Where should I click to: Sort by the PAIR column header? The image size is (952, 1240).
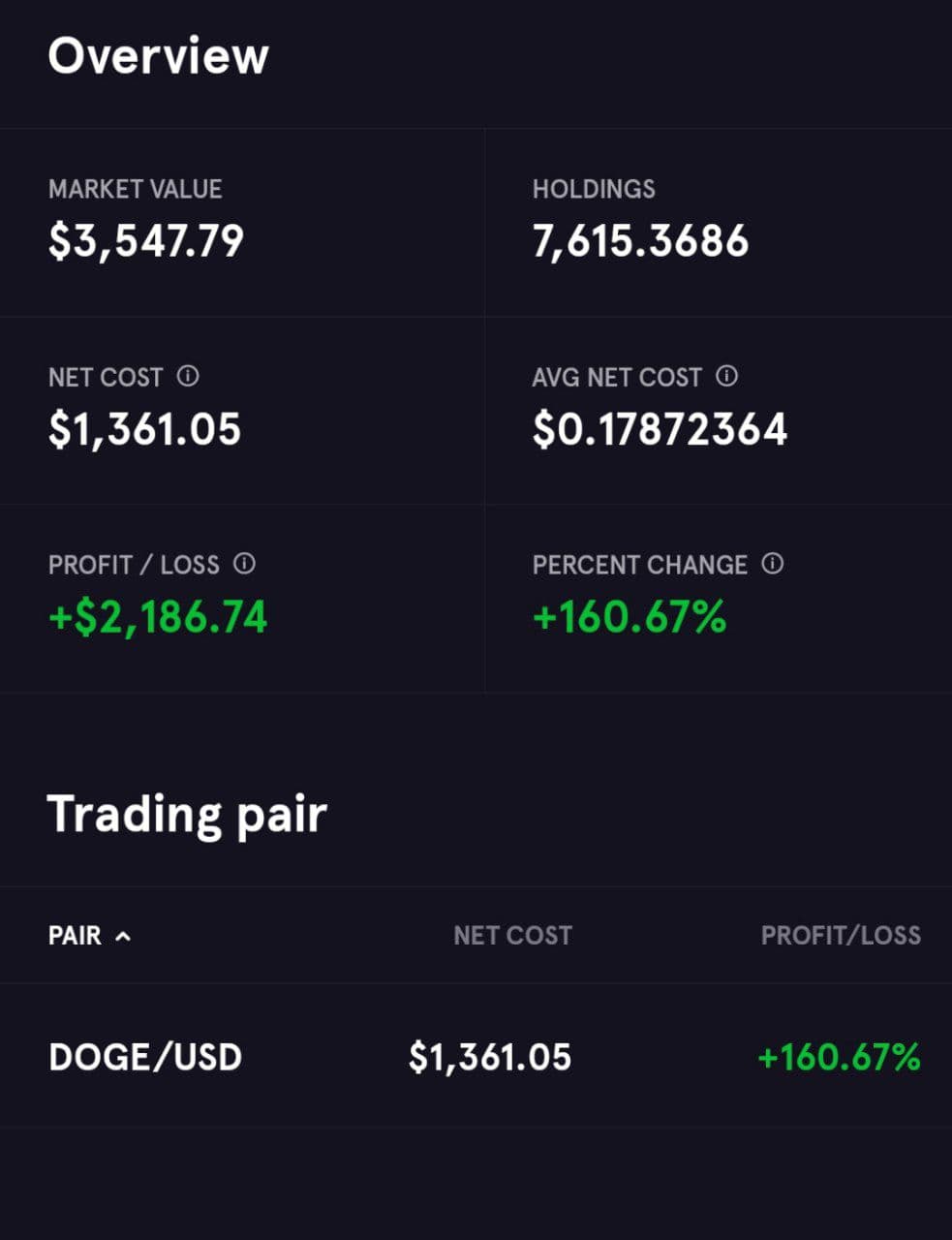(75, 936)
